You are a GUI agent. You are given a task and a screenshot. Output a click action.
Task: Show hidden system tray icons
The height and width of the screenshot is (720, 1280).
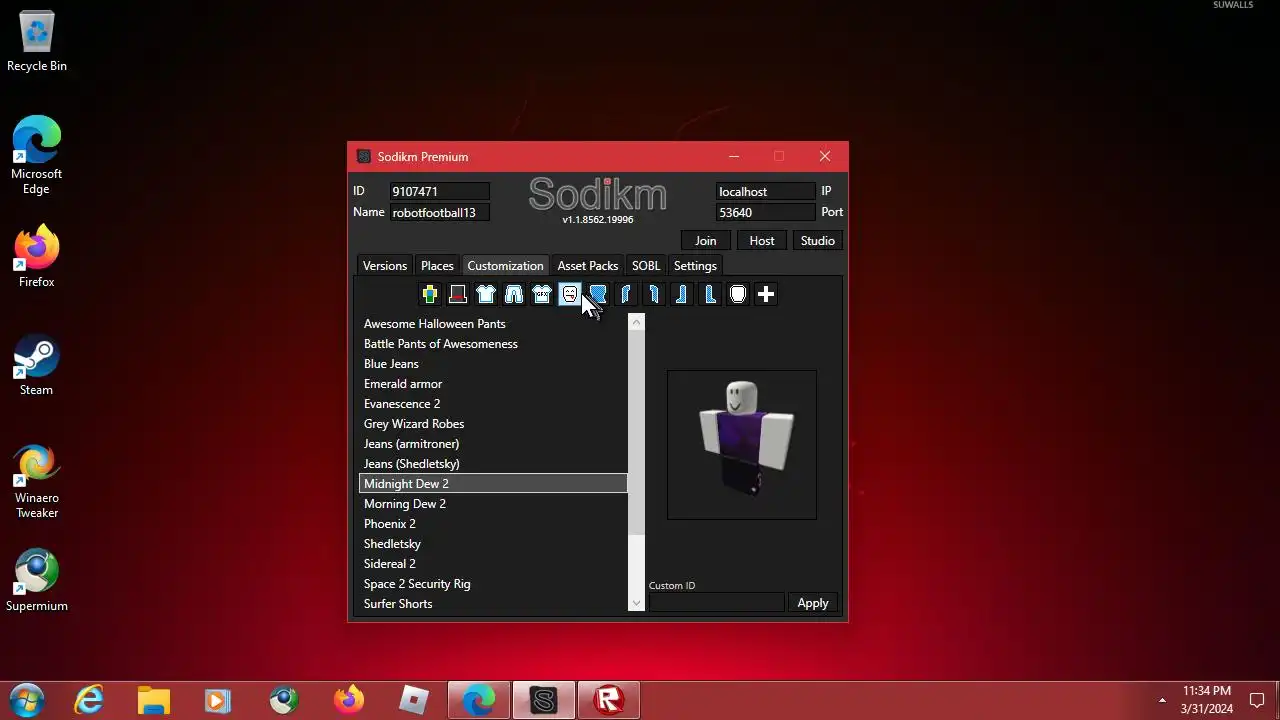point(1162,700)
